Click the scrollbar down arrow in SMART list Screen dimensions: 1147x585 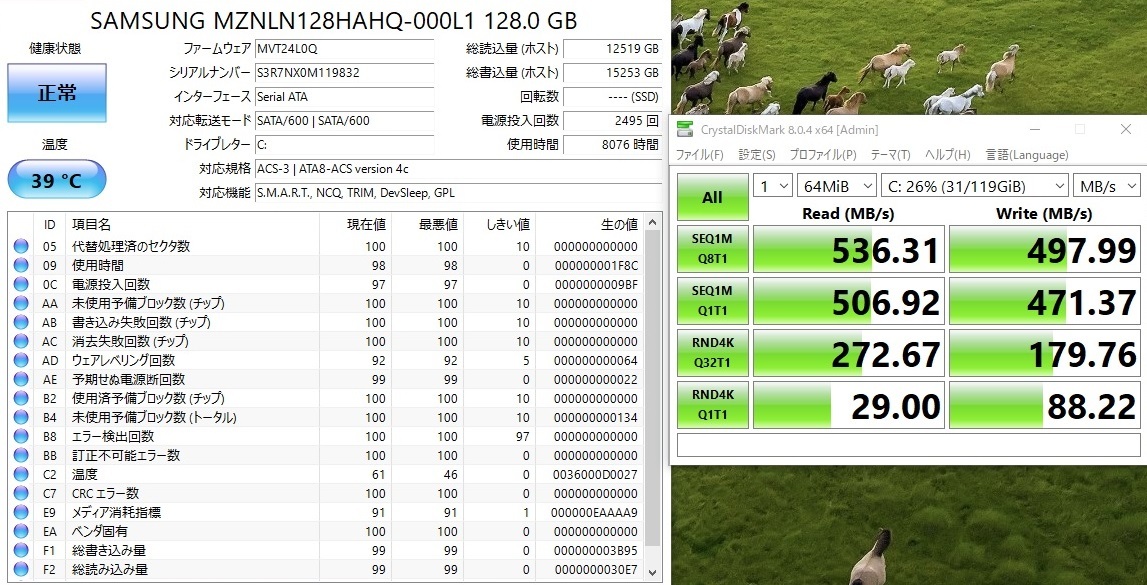(x=653, y=572)
